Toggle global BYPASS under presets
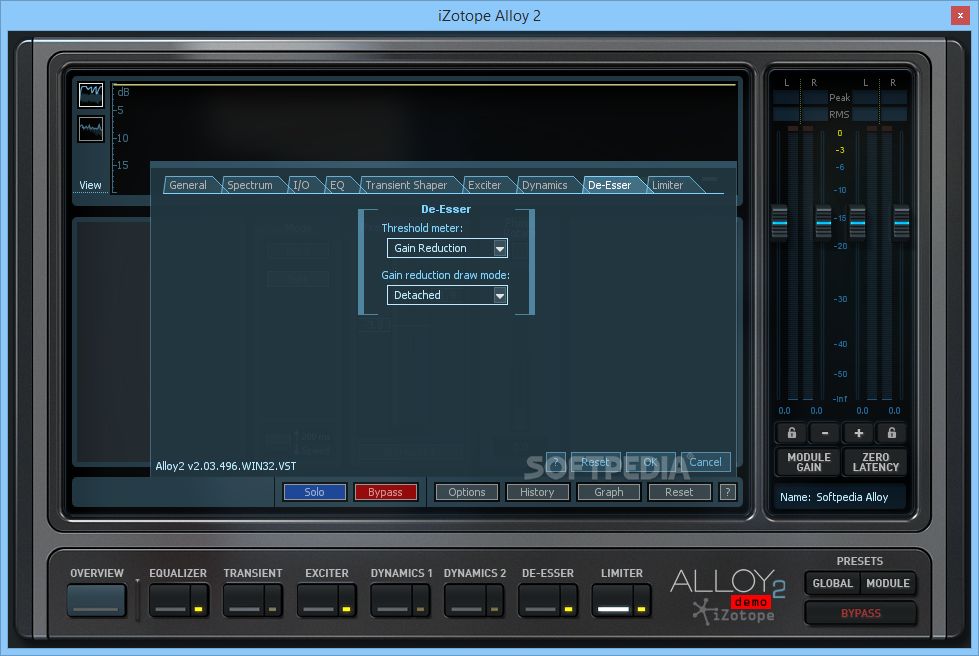Viewport: 979px width, 656px height. (860, 613)
